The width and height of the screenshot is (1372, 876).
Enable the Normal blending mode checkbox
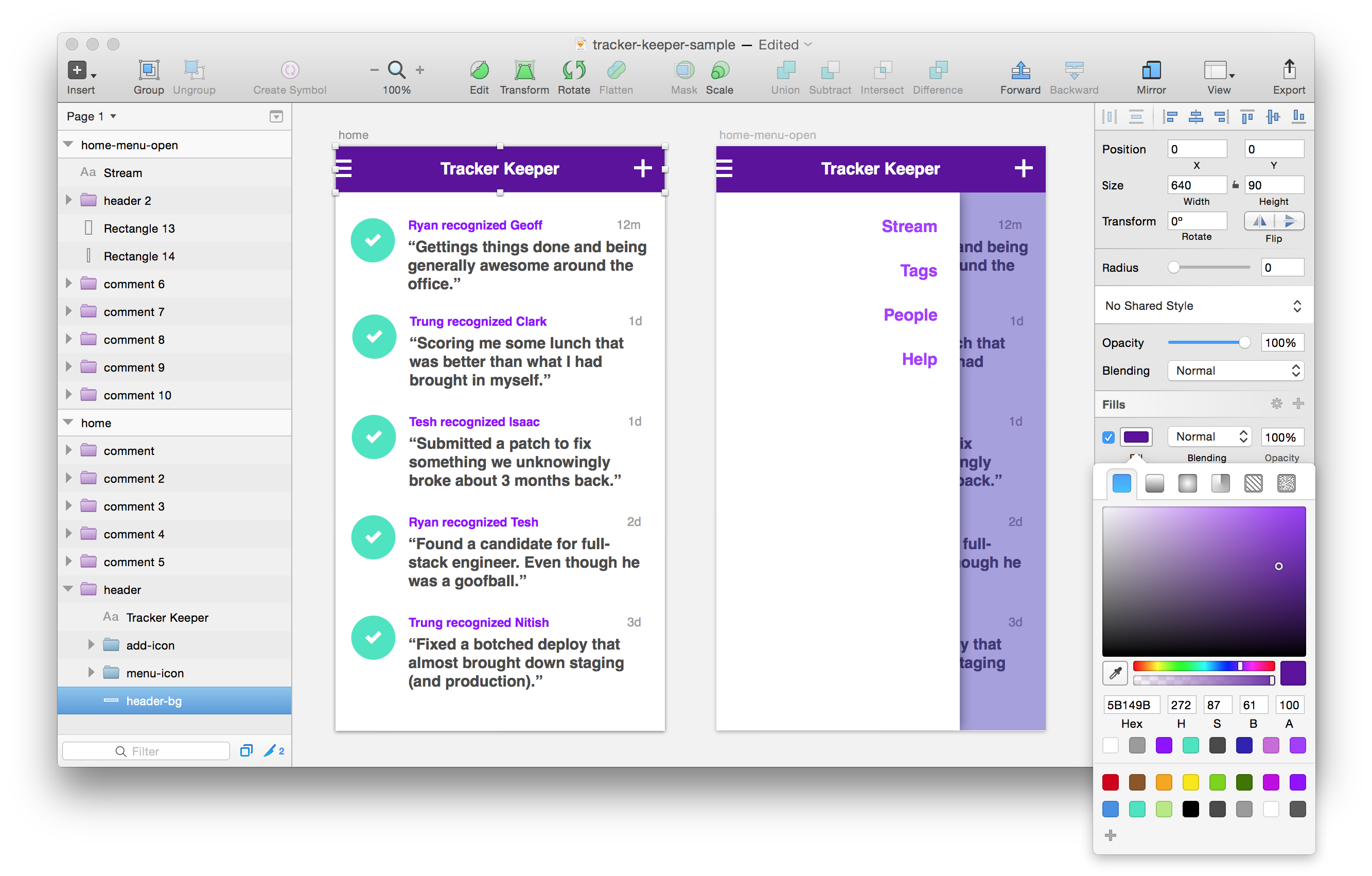1107,436
